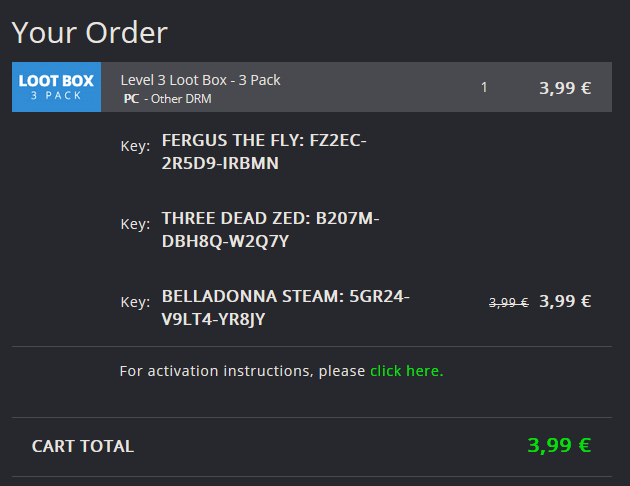Click the 'Key:' label beside Belladonna Steam
Image resolution: width=630 pixels, height=486 pixels.
135,302
